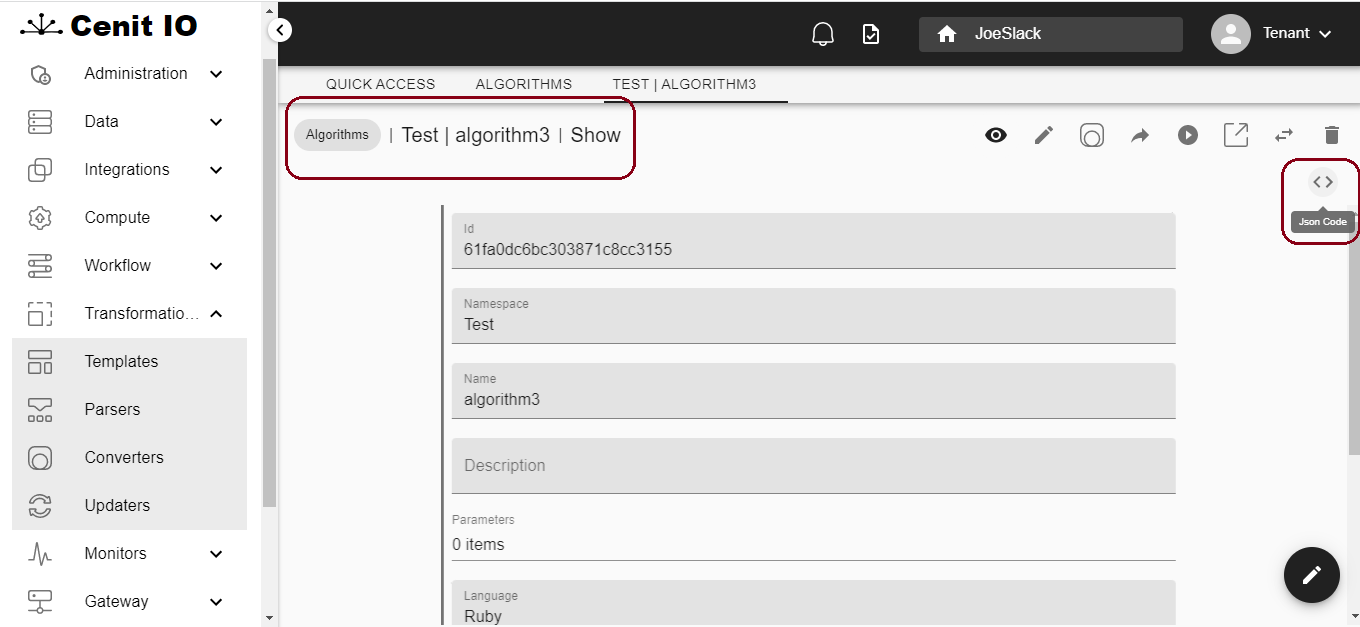Image resolution: width=1360 pixels, height=627 pixels.
Task: Click the user avatar icon
Action: coord(1231,34)
